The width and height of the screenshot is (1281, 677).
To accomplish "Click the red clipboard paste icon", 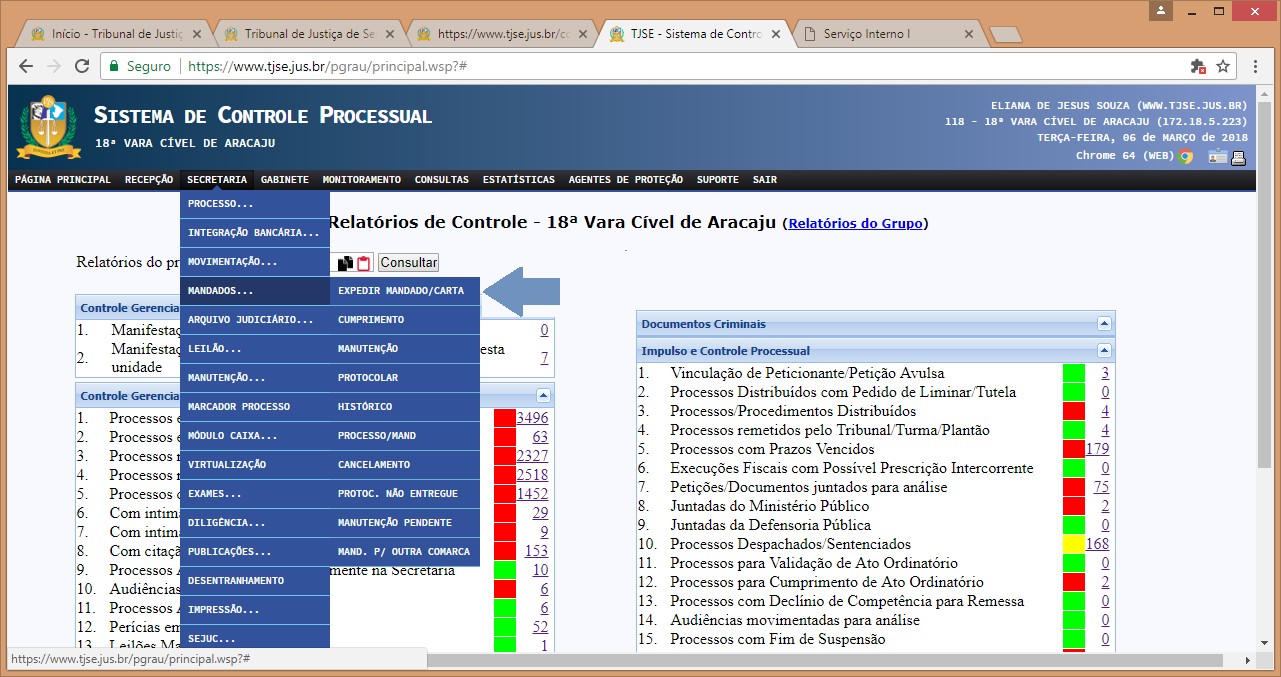I will click(364, 263).
